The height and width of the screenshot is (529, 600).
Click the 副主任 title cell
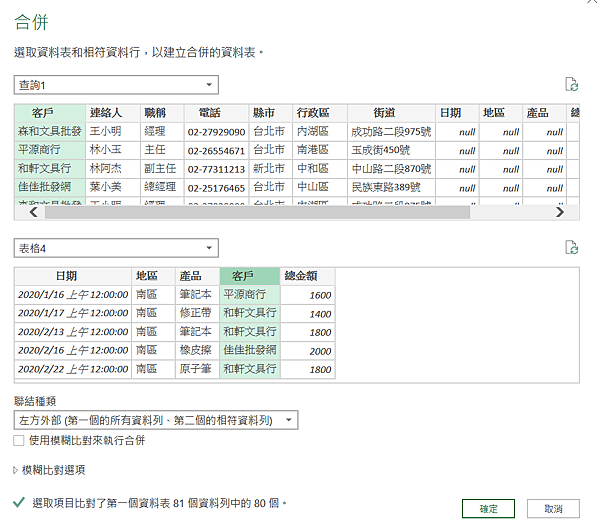162,168
